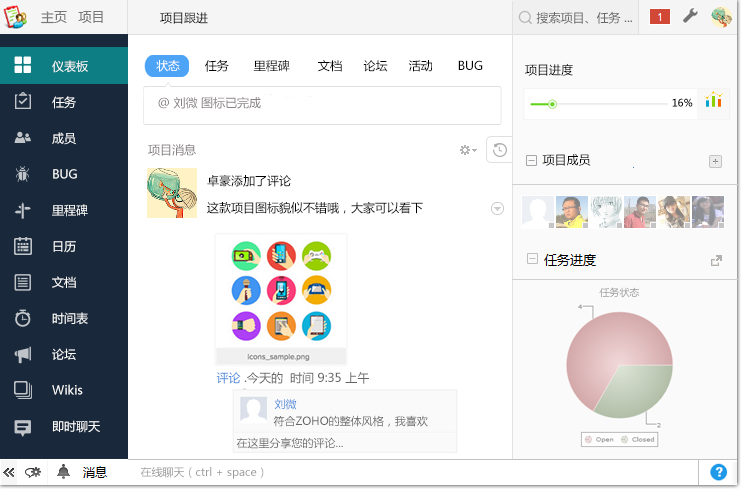Screen dimensions: 744x495
Task: Go to 主页 in the top navigation
Action: [x=54, y=17]
